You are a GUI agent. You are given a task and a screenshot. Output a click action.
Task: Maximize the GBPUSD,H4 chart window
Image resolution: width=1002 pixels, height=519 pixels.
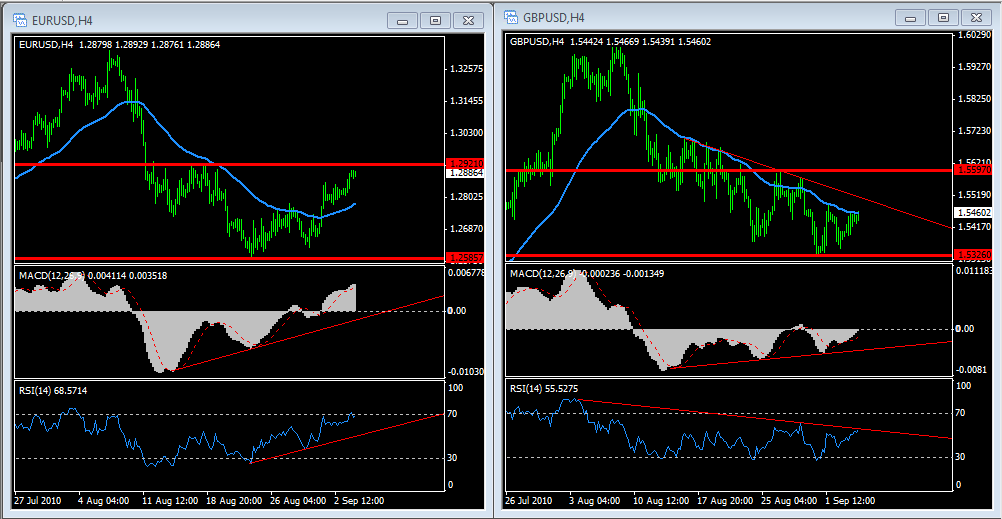943,17
